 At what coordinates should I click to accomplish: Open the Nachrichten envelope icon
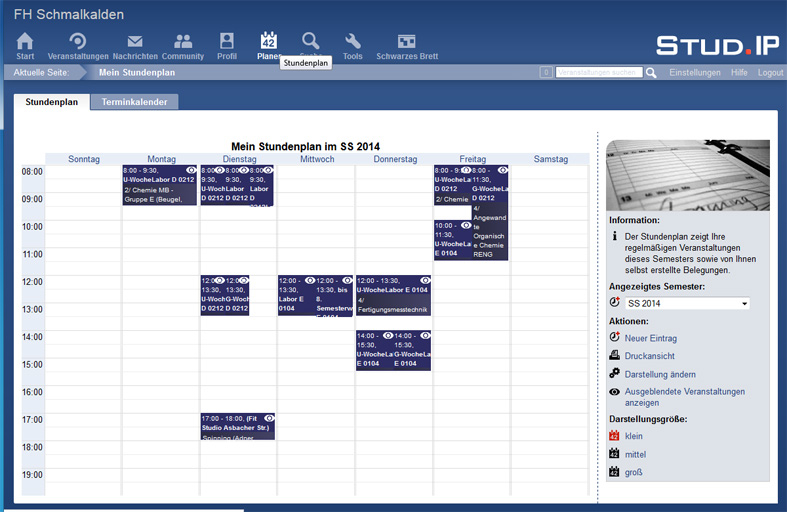pos(135,45)
